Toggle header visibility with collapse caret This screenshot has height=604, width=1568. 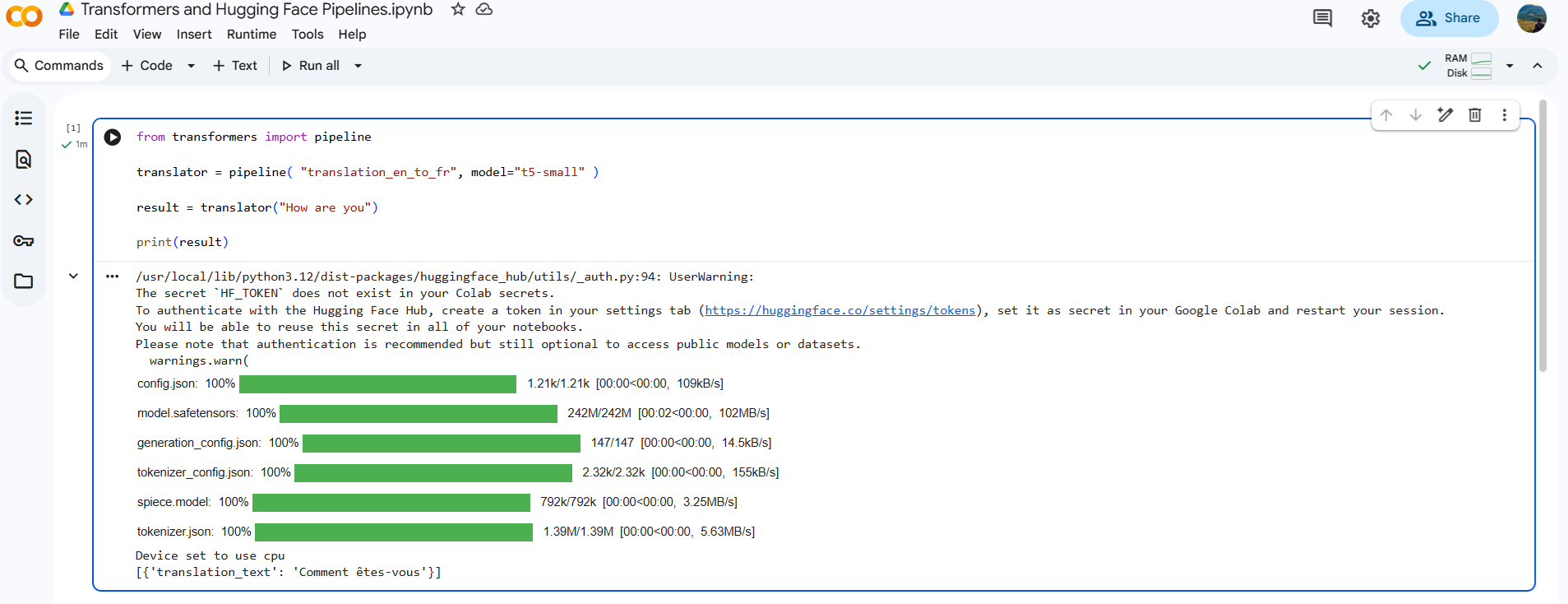[x=1538, y=66]
